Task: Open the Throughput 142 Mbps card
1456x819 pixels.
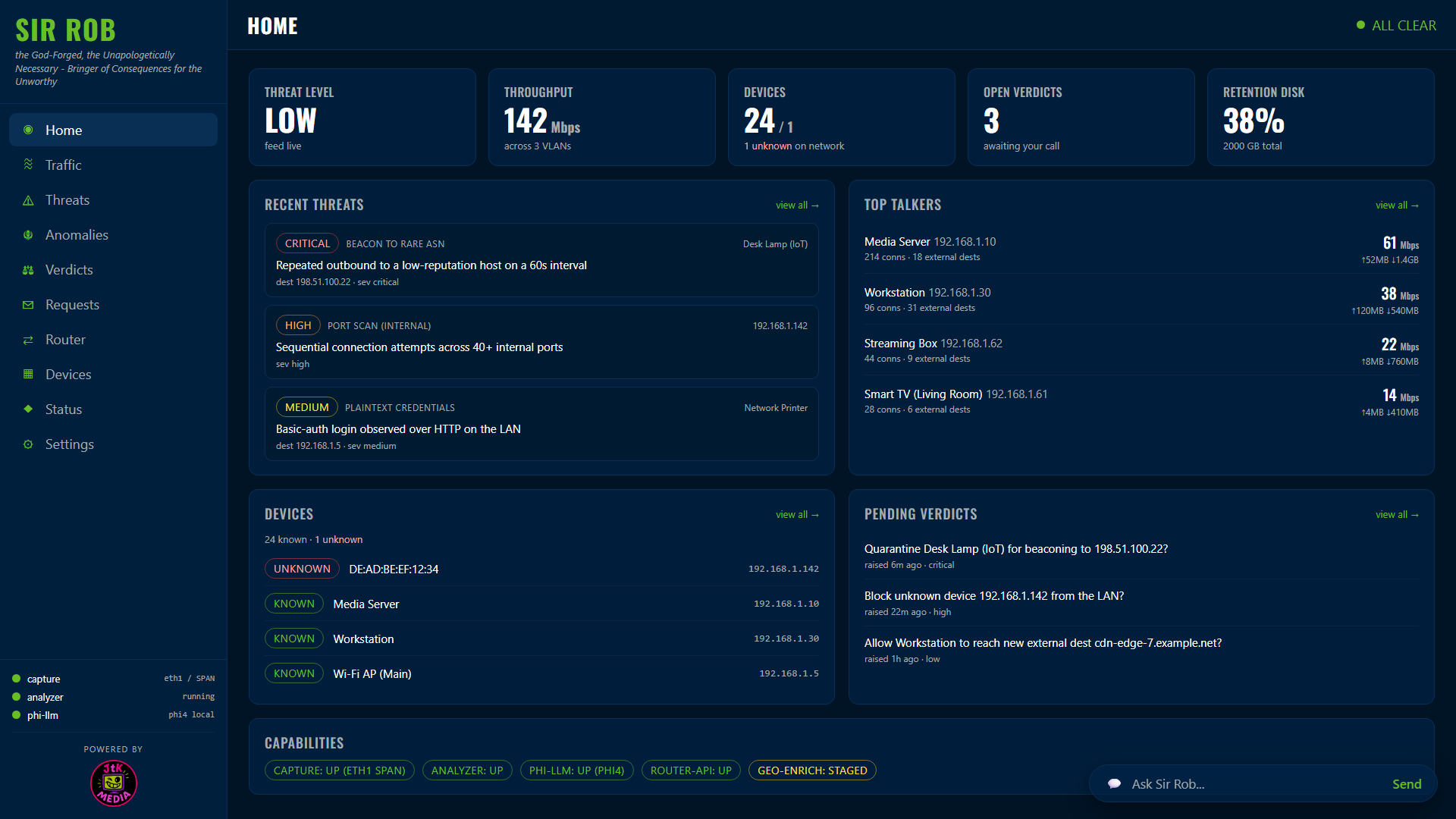Action: pyautogui.click(x=602, y=118)
